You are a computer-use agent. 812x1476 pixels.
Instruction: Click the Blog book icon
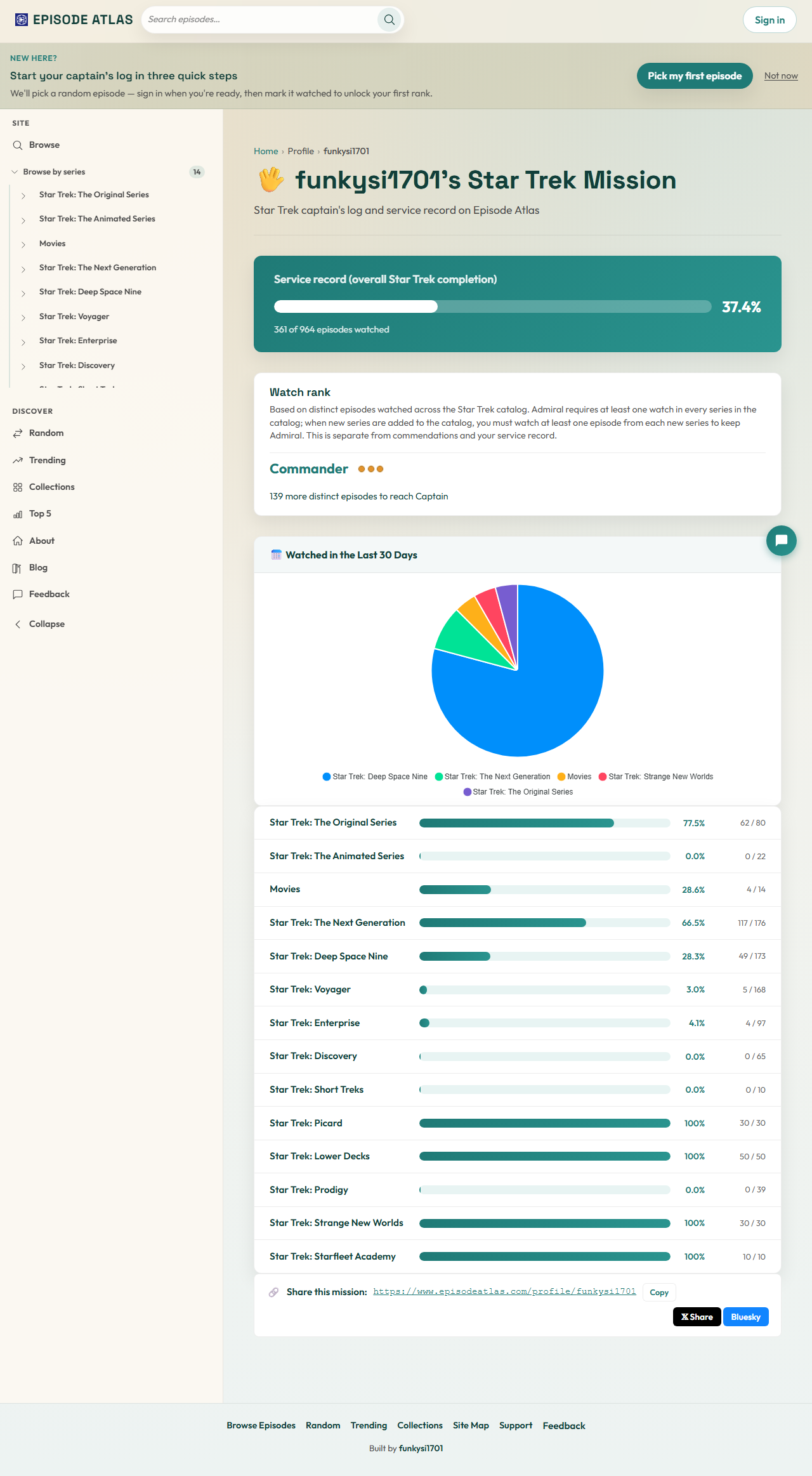point(18,568)
